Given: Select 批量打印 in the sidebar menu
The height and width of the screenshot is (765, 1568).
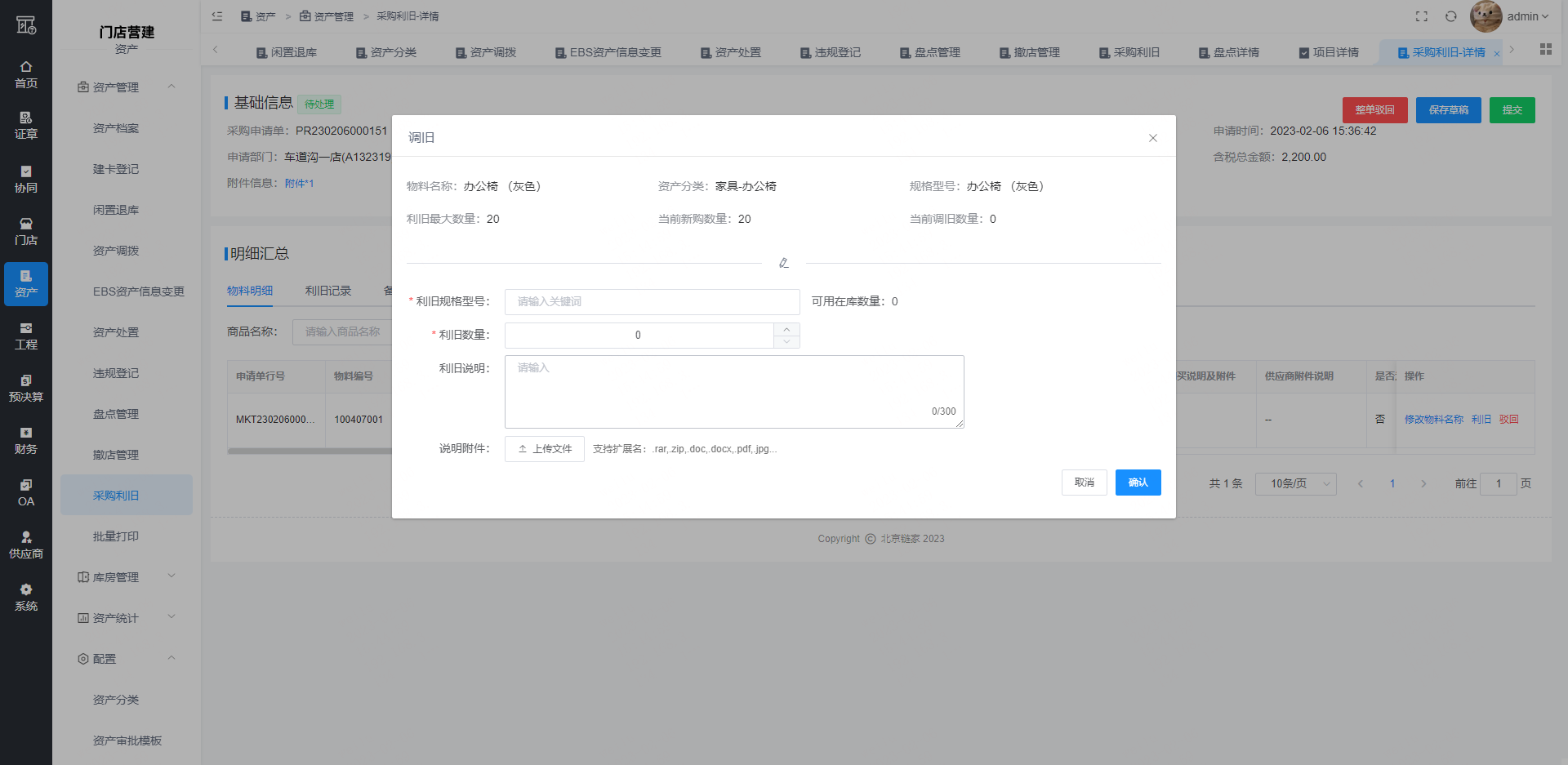Looking at the screenshot, I should click(116, 536).
